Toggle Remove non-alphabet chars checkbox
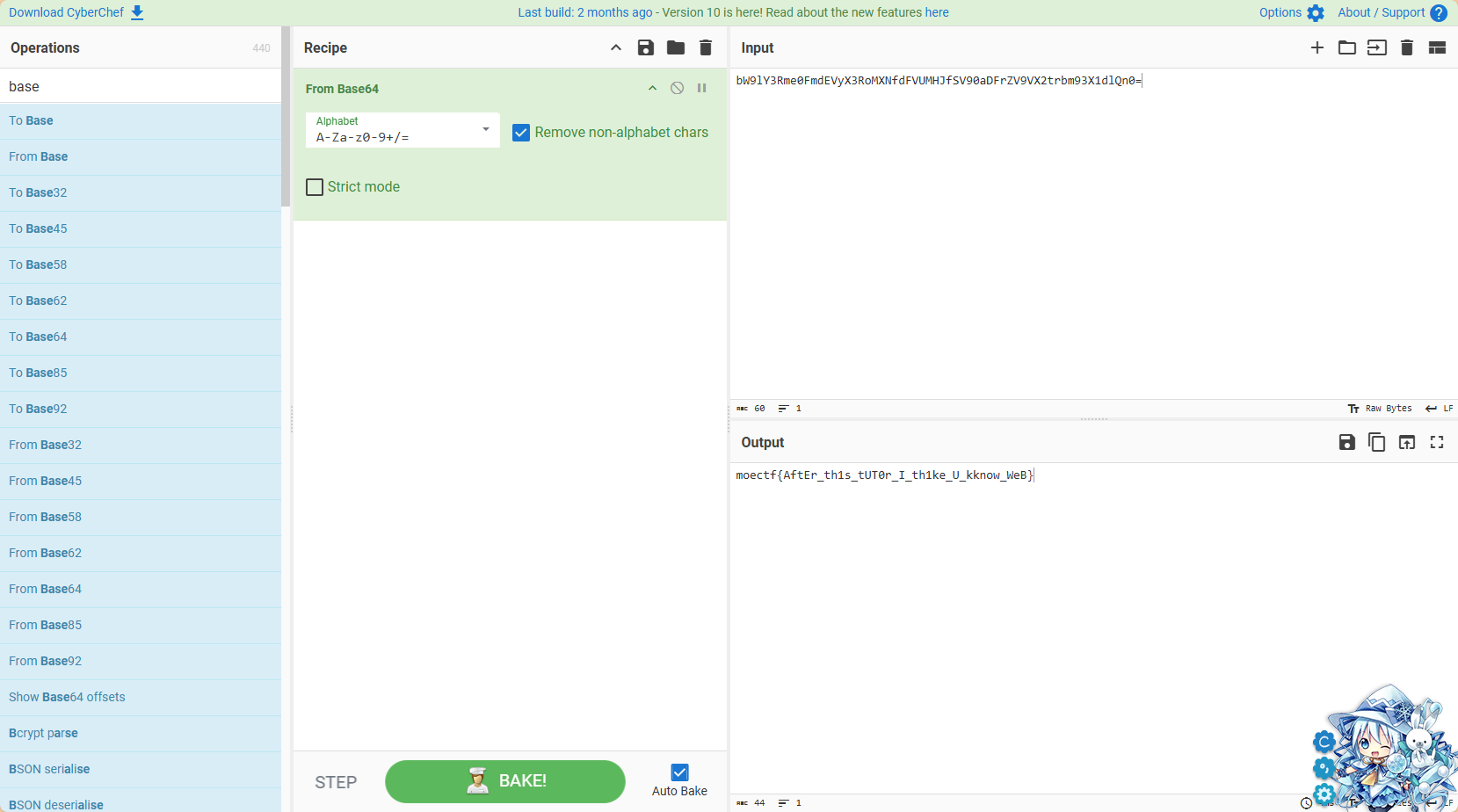The width and height of the screenshot is (1458, 812). pyautogui.click(x=521, y=133)
